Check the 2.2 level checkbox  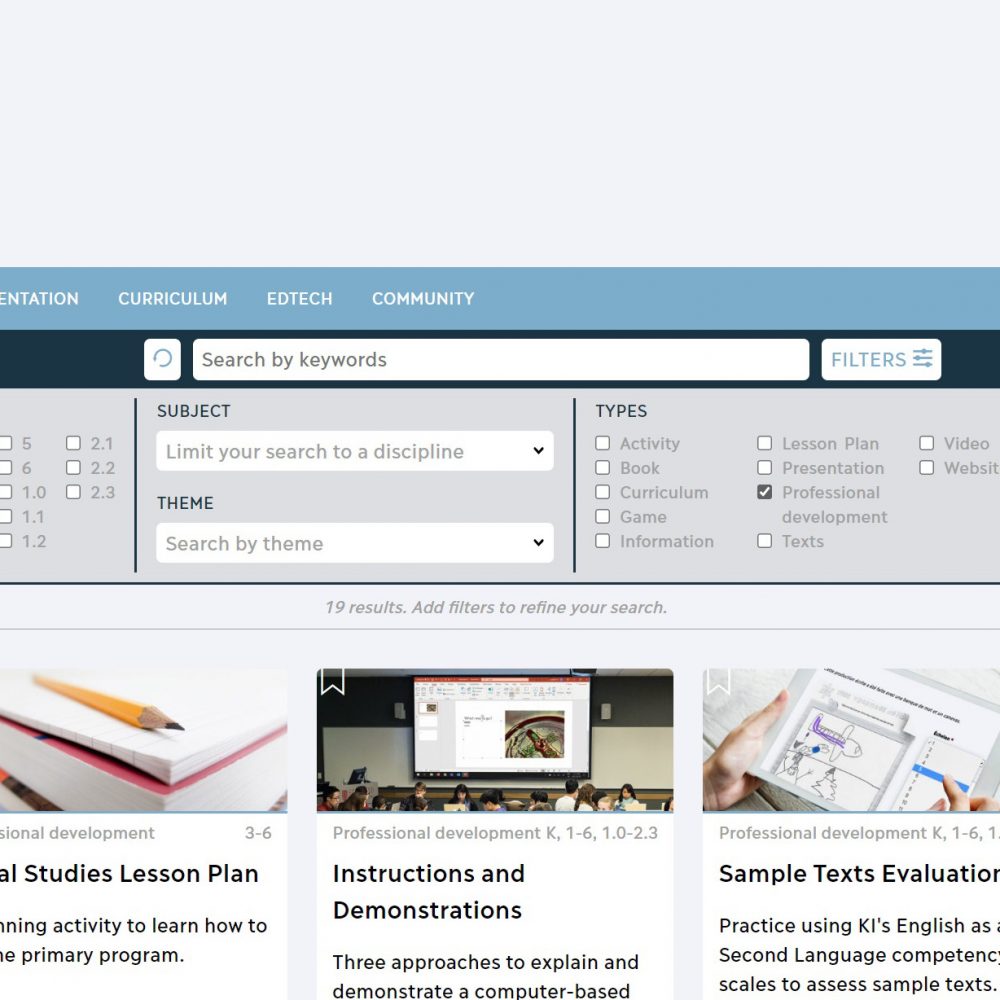73,467
